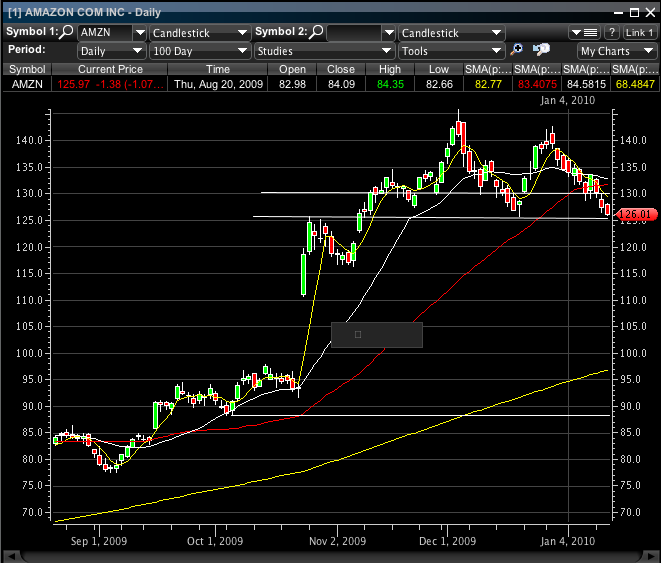Expand Symbol 1 Candlestick chart type dropdown
Screen dimensions: 661x563
click(x=242, y=33)
